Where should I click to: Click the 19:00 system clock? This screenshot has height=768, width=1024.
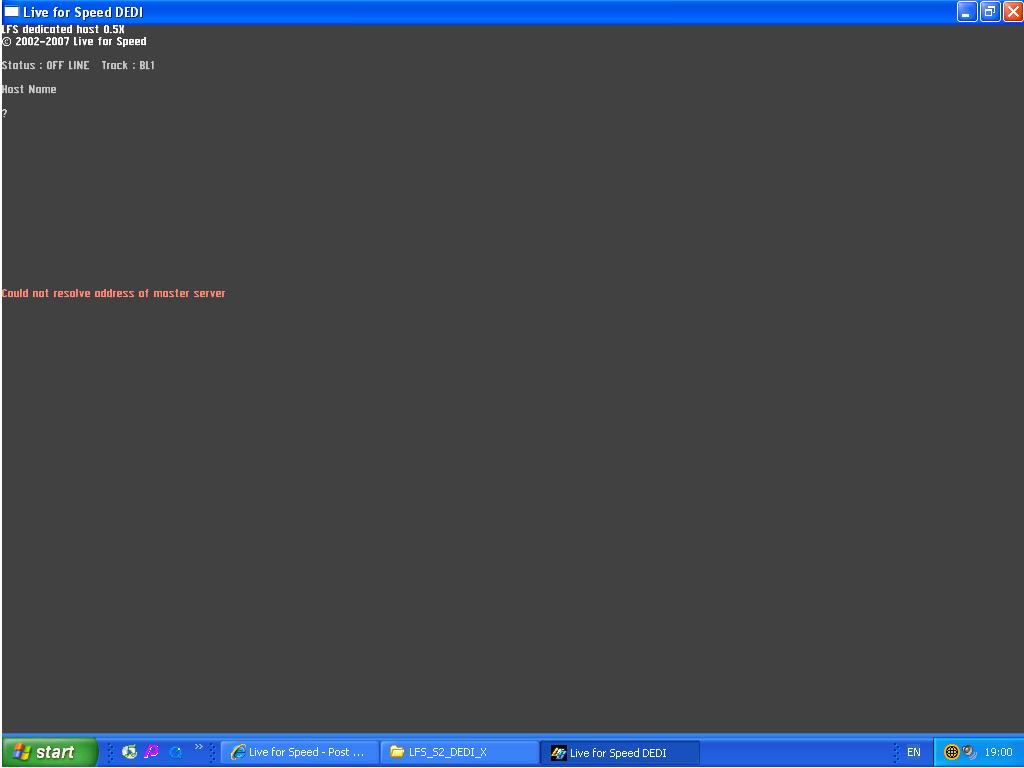tap(999, 752)
